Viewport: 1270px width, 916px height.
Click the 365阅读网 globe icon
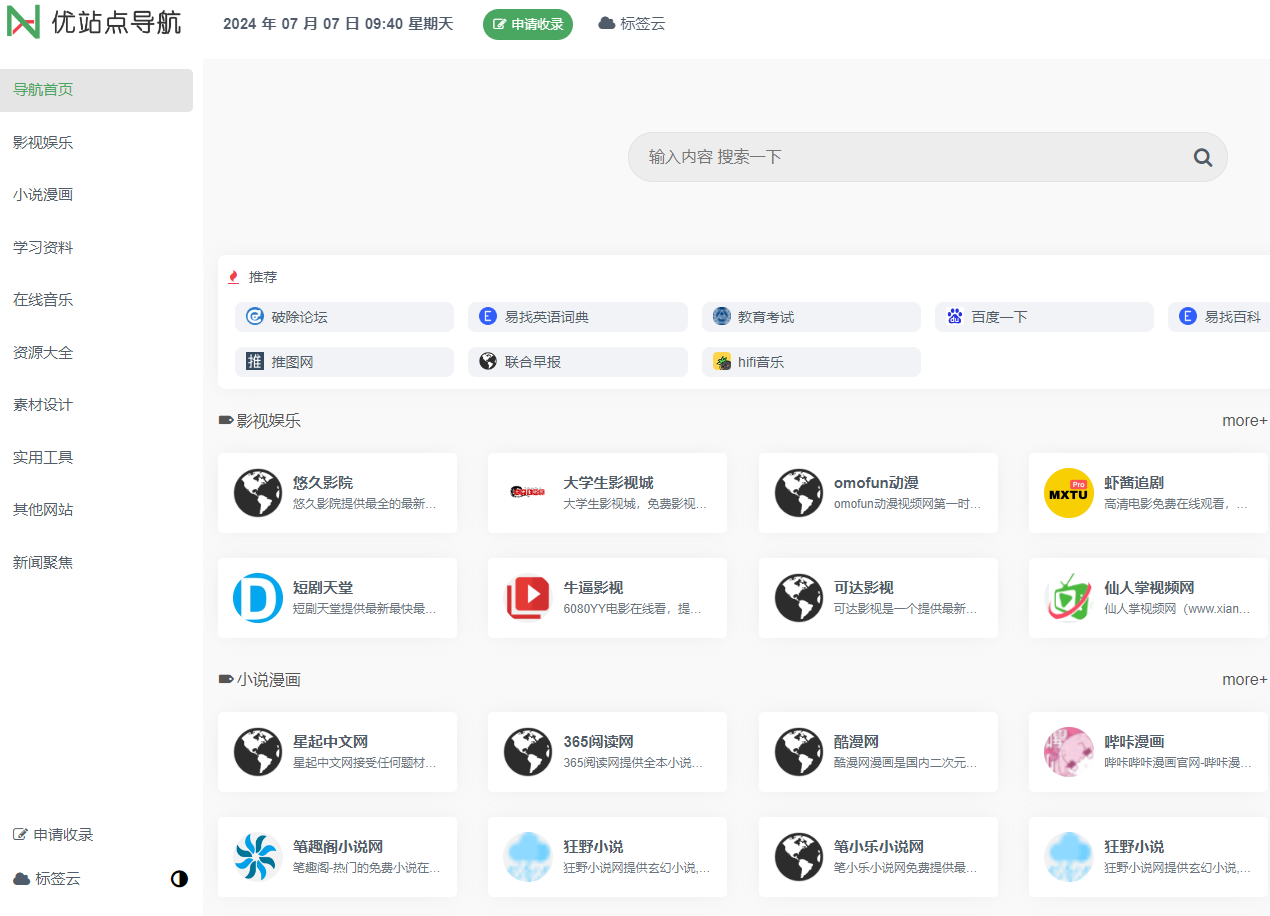coord(528,752)
